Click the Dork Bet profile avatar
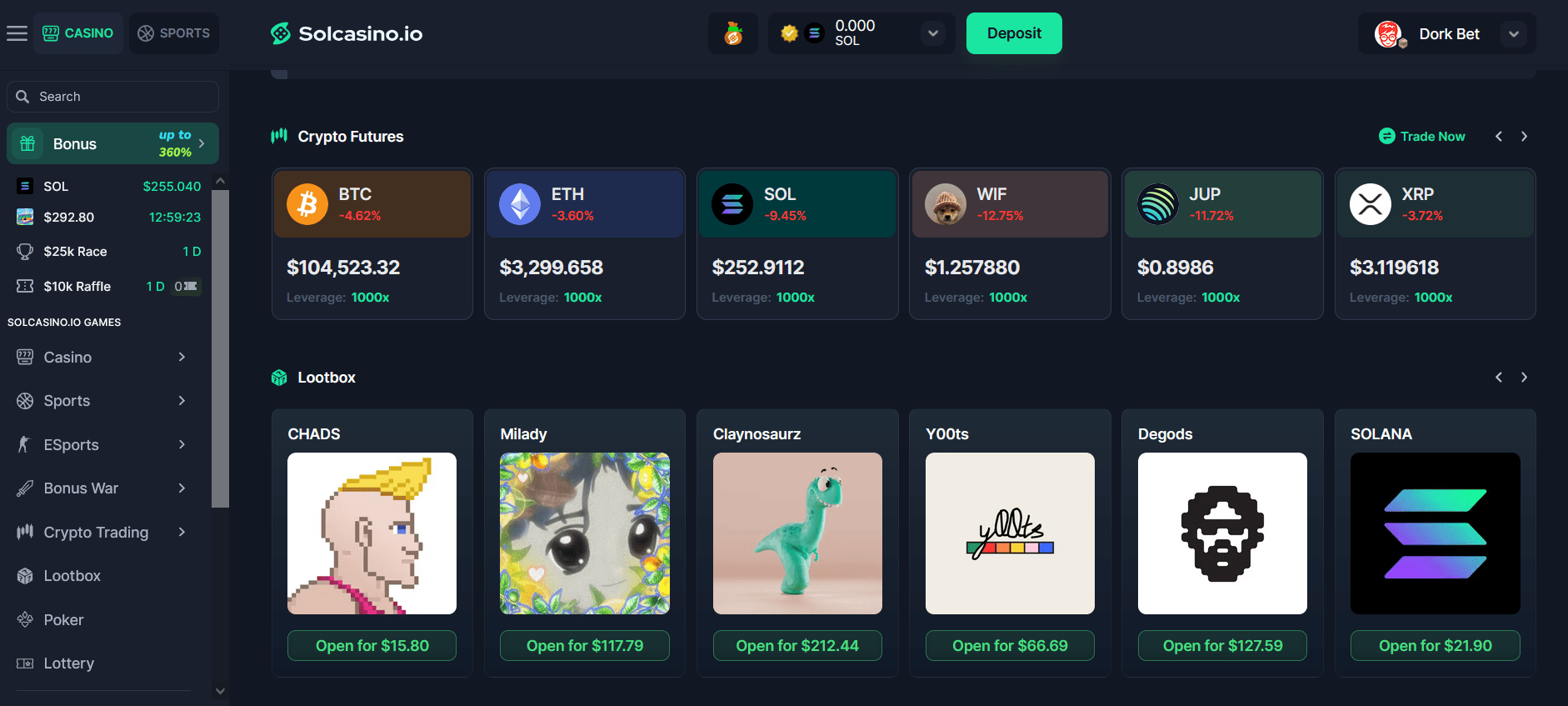 (x=1389, y=34)
